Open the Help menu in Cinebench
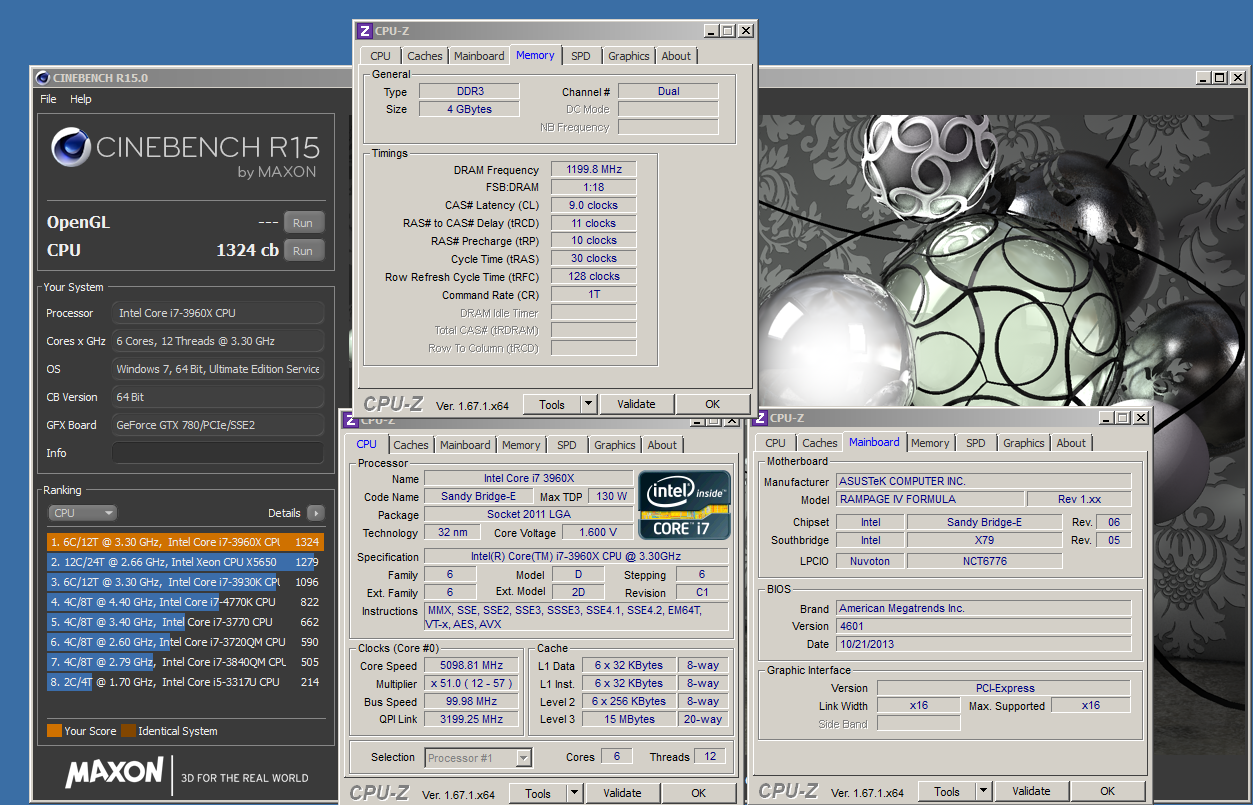The width and height of the screenshot is (1253, 805). tap(81, 99)
